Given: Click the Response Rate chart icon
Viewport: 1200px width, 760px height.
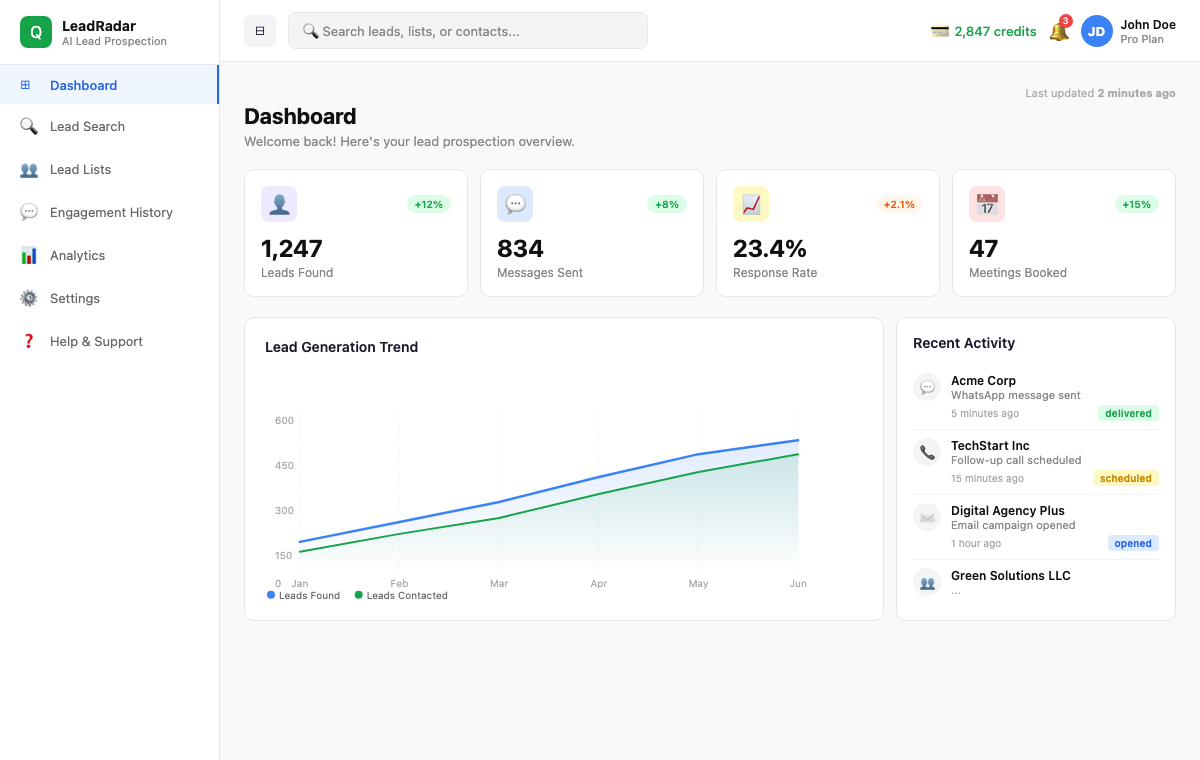Looking at the screenshot, I should pos(751,204).
